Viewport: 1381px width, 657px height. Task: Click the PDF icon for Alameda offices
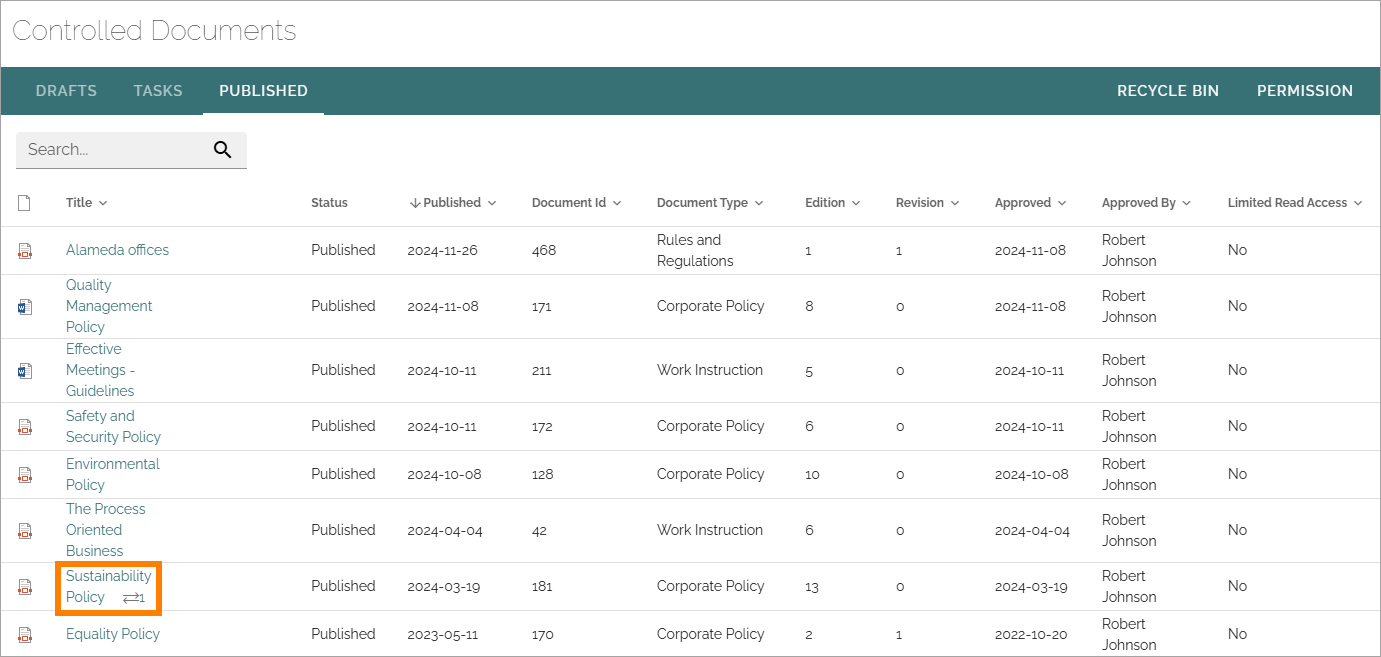[x=25, y=251]
